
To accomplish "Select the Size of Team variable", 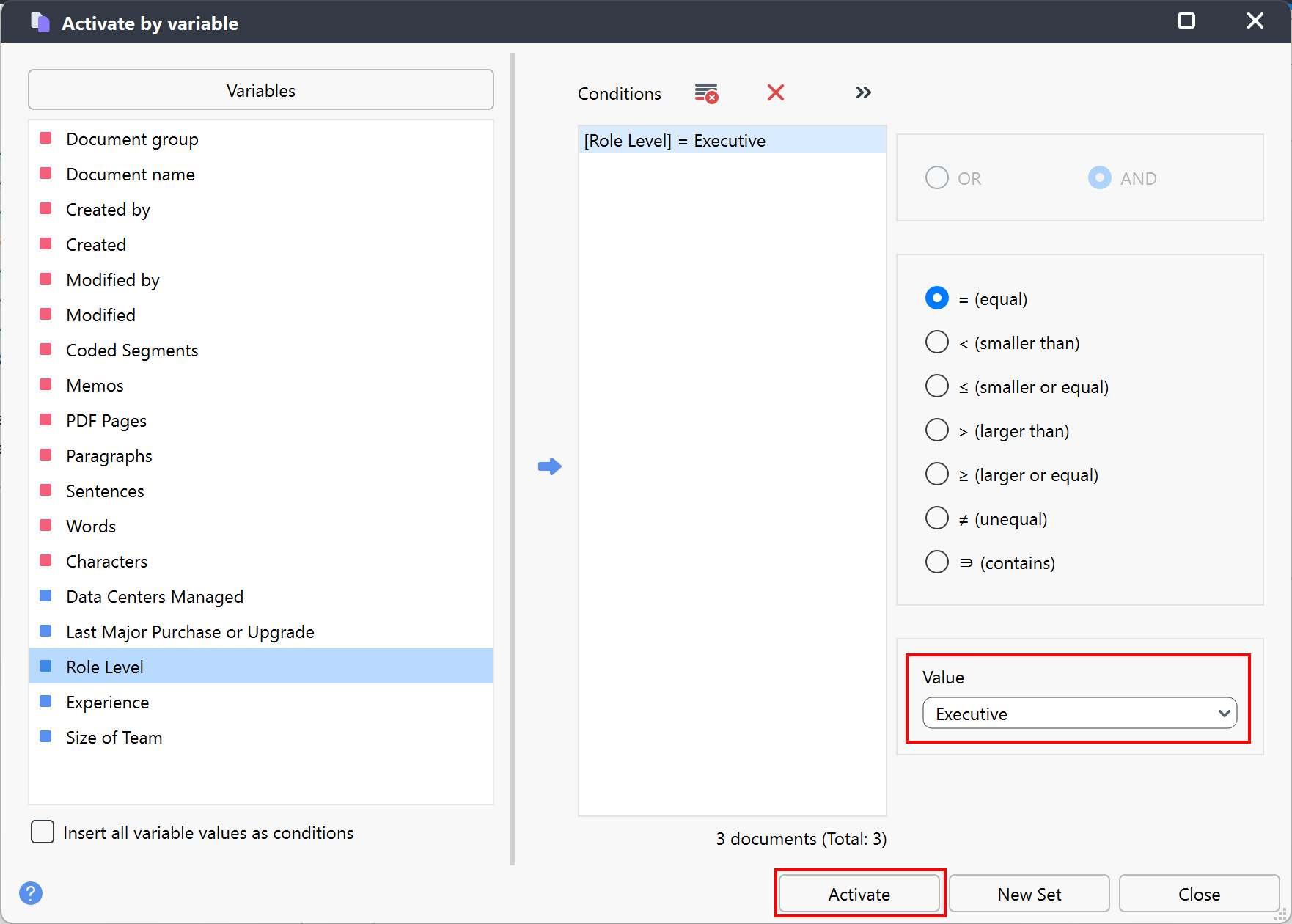I will [x=261, y=737].
